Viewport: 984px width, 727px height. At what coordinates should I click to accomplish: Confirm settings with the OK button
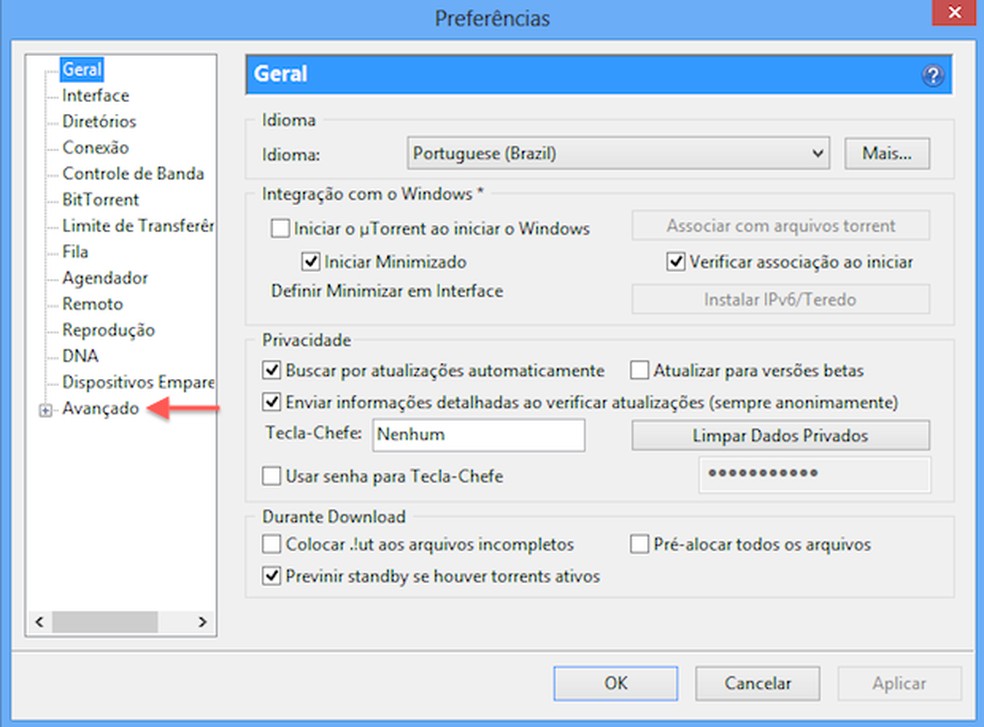[x=614, y=683]
